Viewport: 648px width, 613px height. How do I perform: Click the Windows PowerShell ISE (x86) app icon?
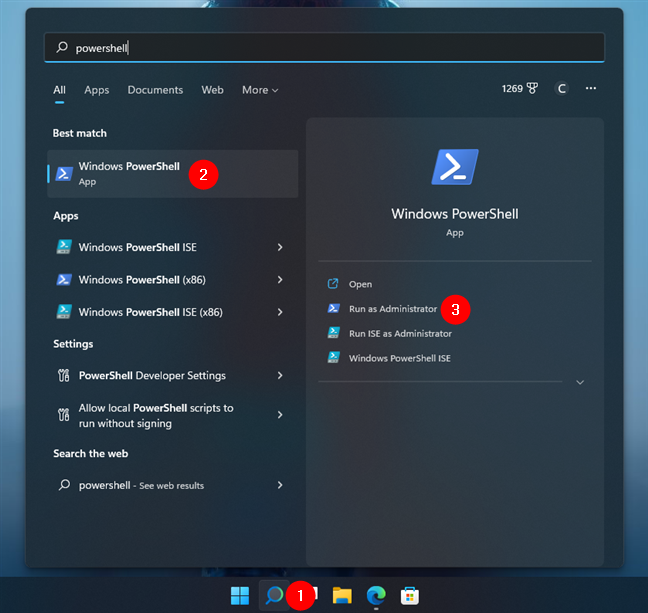point(64,312)
